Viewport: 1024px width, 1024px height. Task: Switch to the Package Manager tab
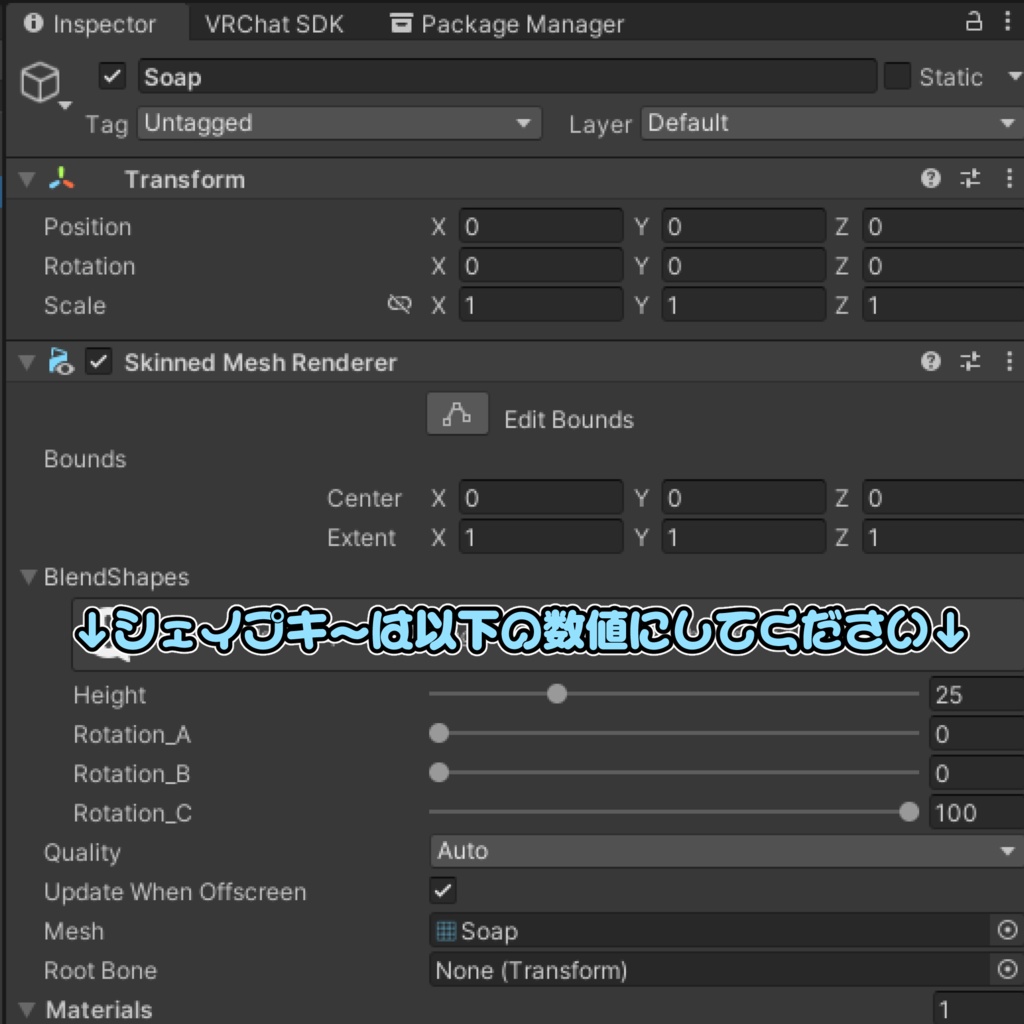[507, 24]
